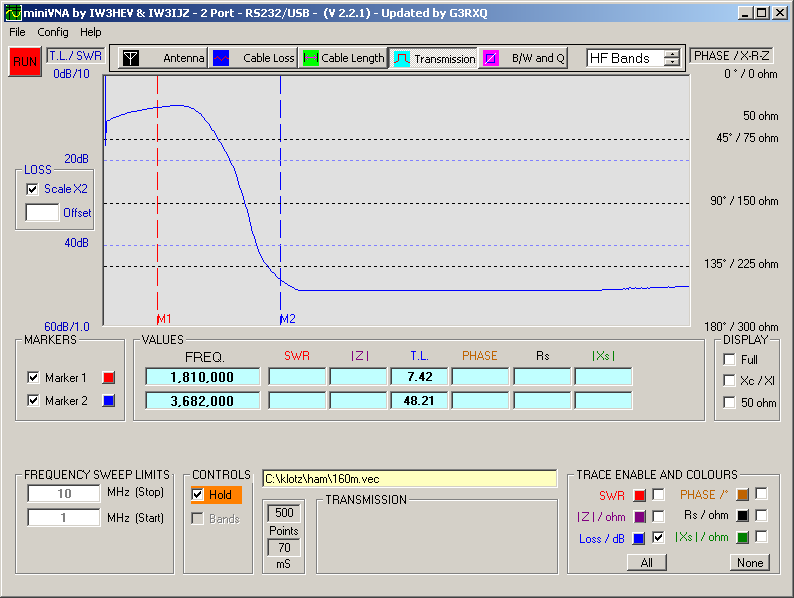Screen dimensions: 794x598
Task: Toggle the Marker 2 checkbox
Action: point(33,400)
